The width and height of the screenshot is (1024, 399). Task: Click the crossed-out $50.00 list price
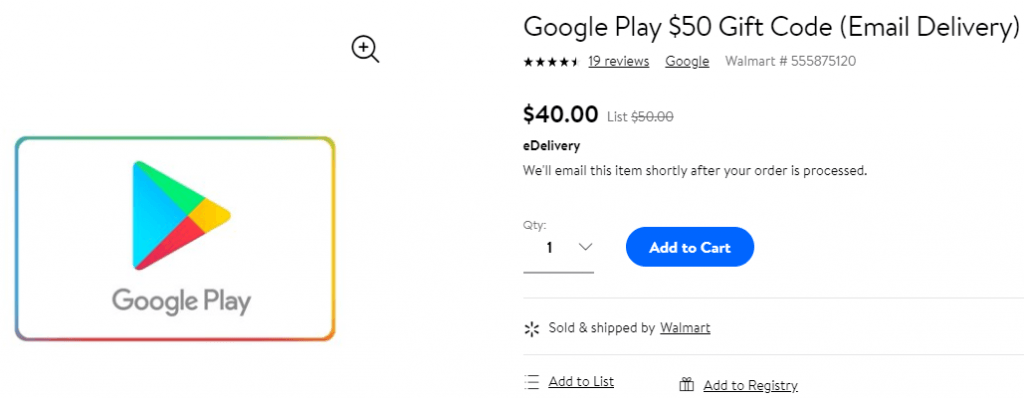coord(652,117)
